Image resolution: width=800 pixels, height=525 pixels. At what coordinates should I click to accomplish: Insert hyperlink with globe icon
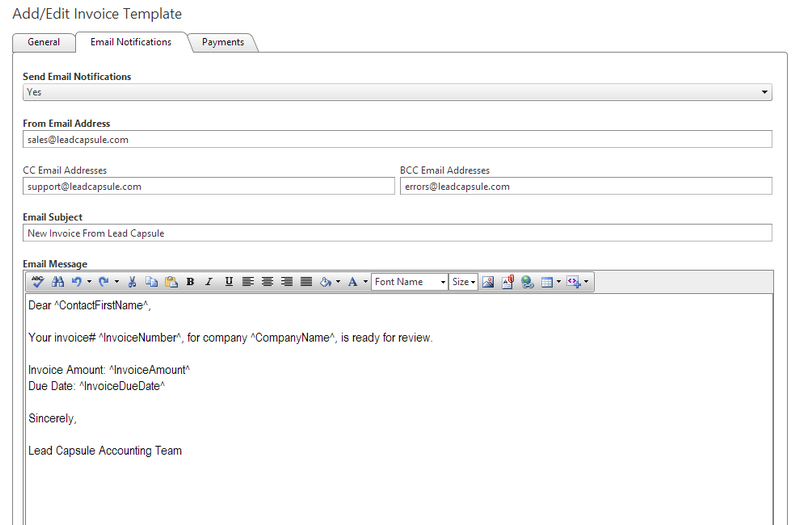[x=528, y=282]
